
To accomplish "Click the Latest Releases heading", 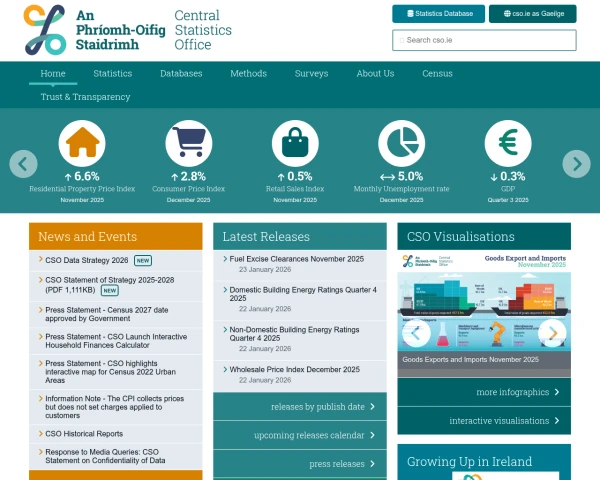I will click(266, 237).
